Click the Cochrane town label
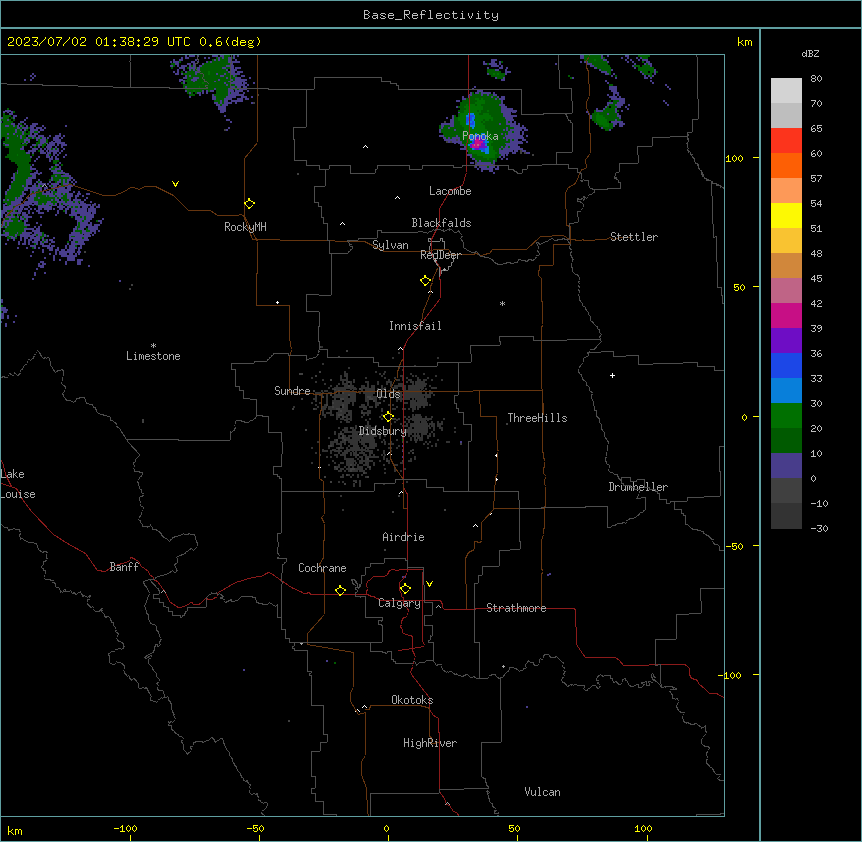This screenshot has width=862, height=842. pyautogui.click(x=322, y=568)
